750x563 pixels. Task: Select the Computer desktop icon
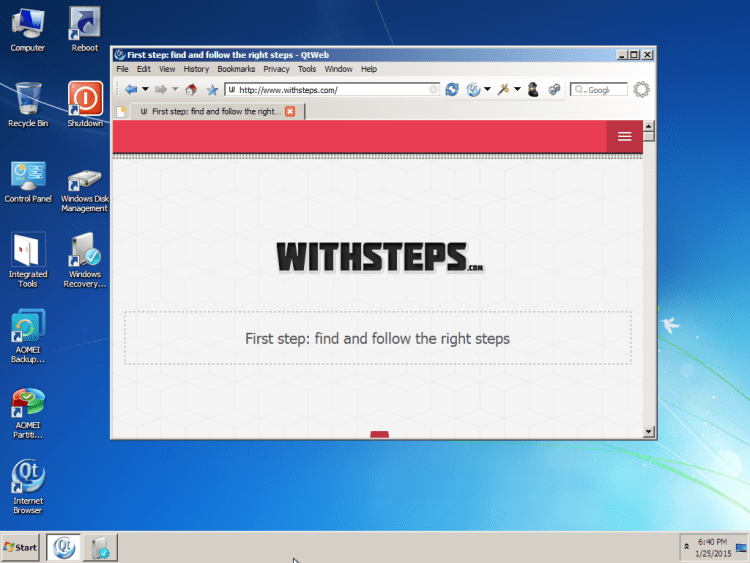point(28,30)
